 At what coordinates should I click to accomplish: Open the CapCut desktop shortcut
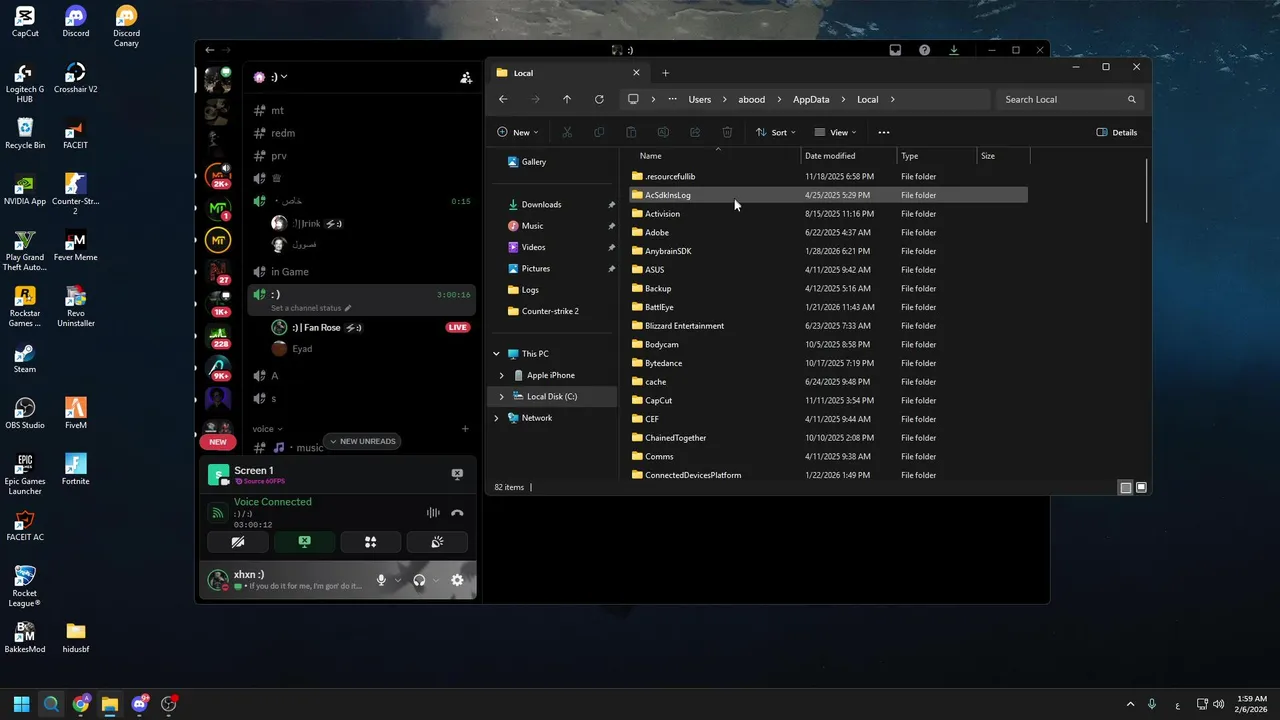[x=25, y=22]
